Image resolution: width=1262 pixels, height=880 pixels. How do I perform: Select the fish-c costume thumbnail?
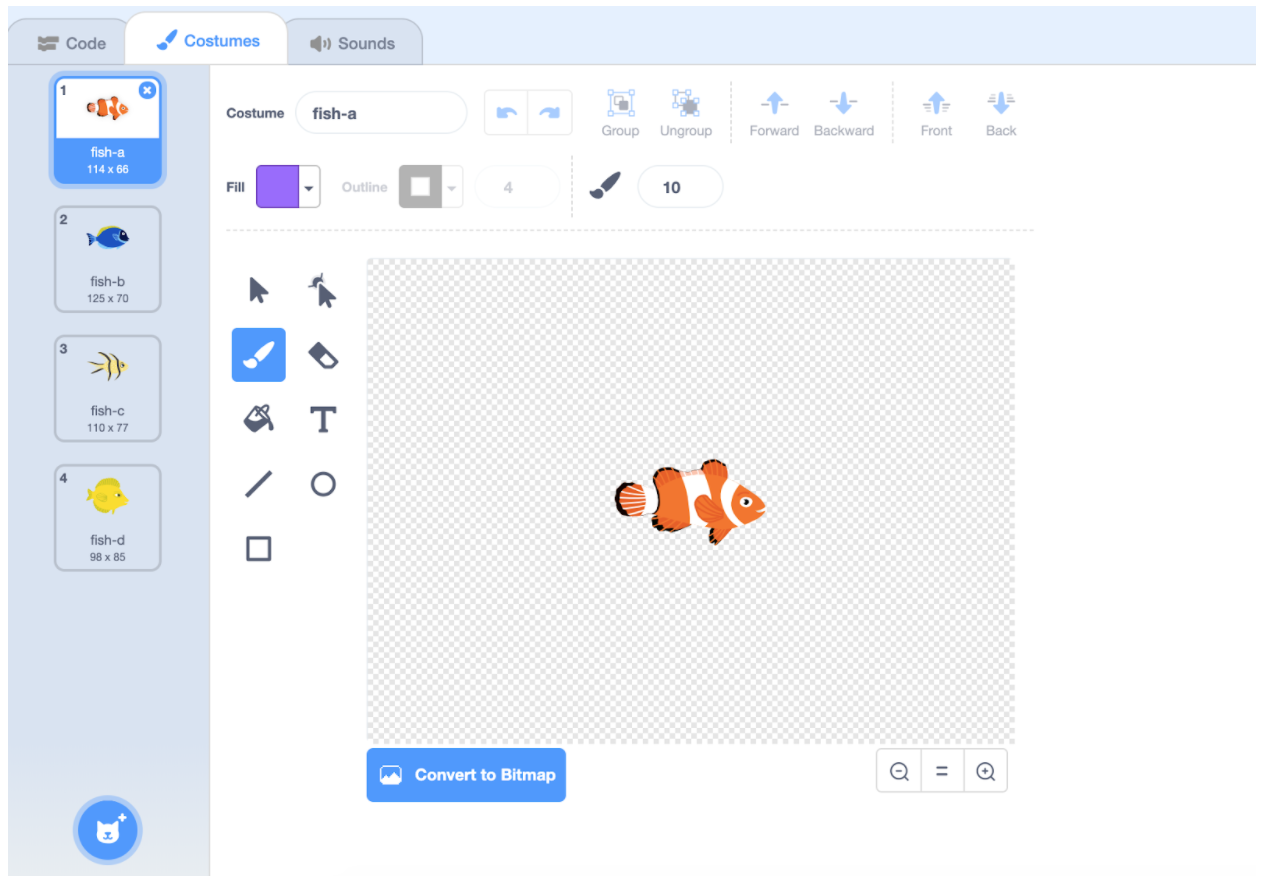[108, 389]
